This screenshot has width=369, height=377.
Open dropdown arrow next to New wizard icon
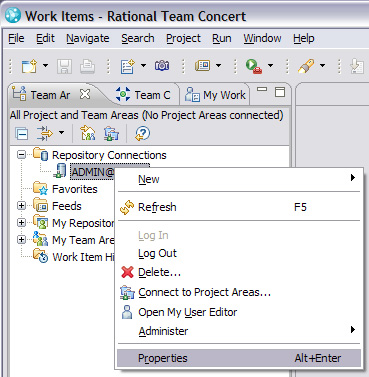point(45,66)
